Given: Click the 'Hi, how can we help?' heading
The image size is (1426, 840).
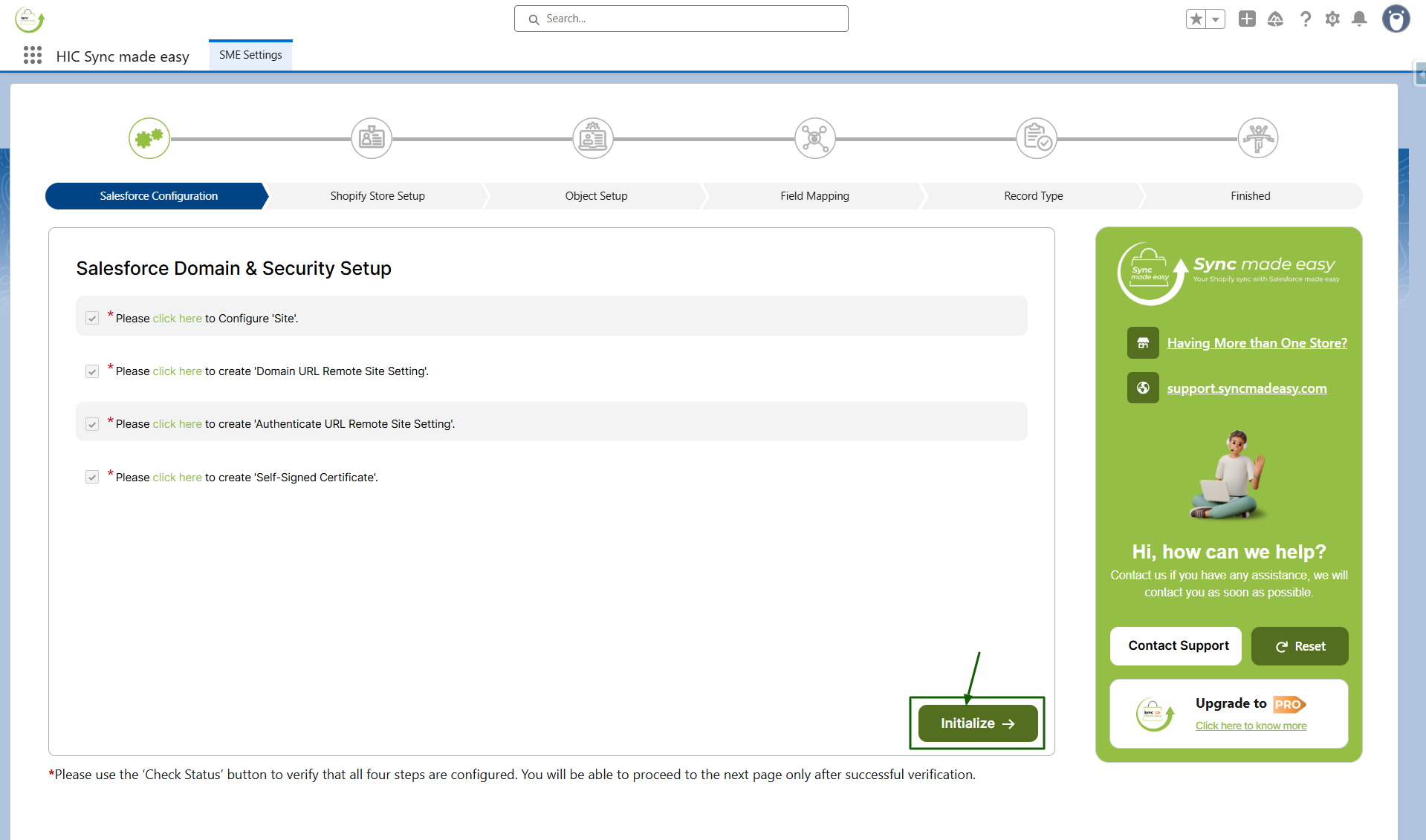Looking at the screenshot, I should (1228, 552).
